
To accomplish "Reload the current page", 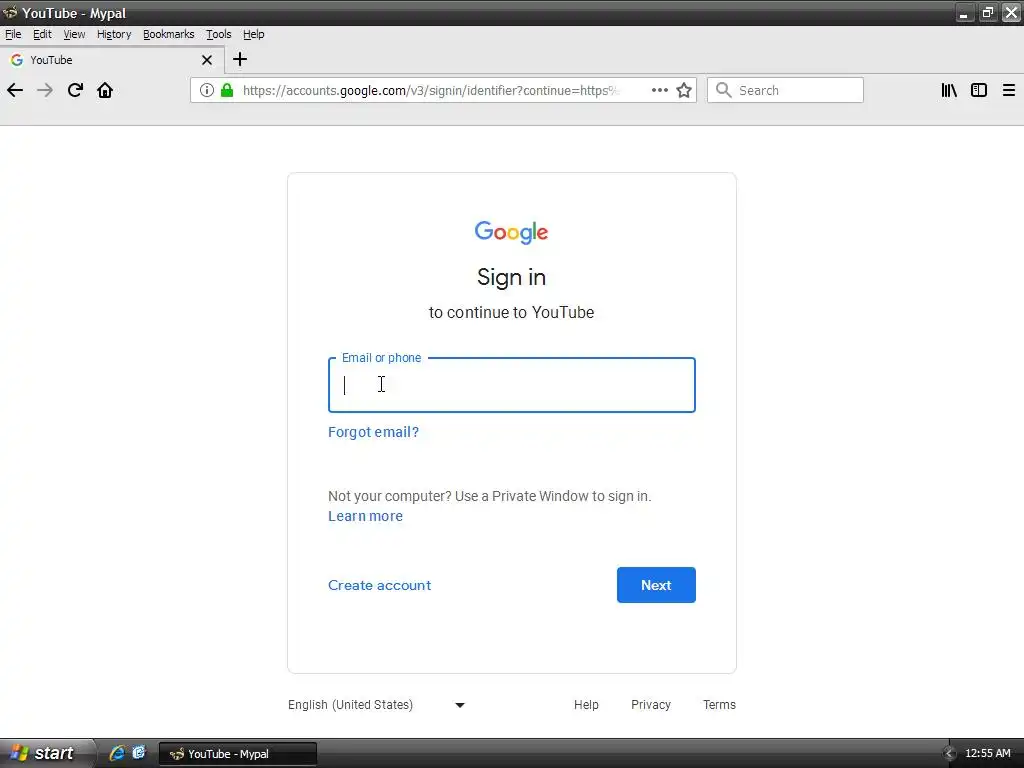I will click(75, 90).
